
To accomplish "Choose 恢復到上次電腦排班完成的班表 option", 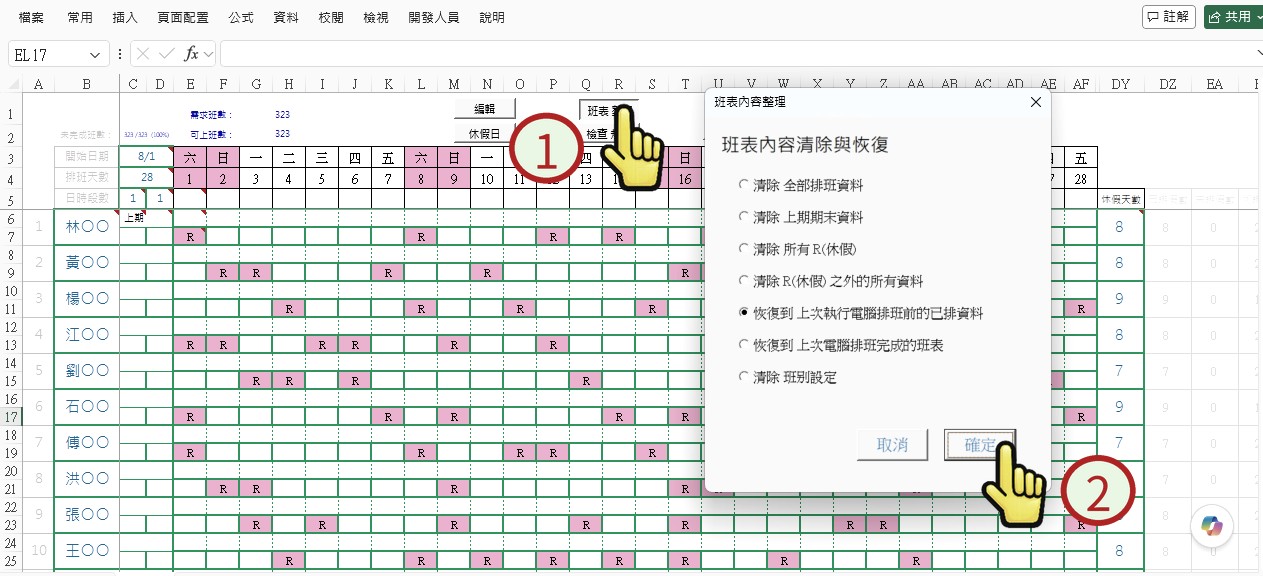I will [743, 345].
